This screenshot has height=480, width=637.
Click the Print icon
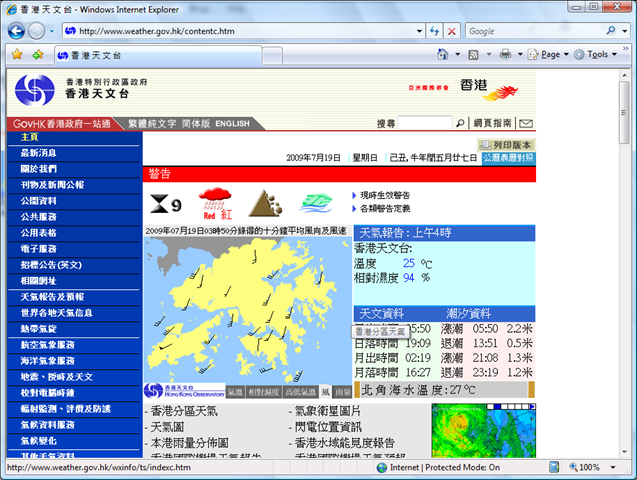tap(505, 54)
